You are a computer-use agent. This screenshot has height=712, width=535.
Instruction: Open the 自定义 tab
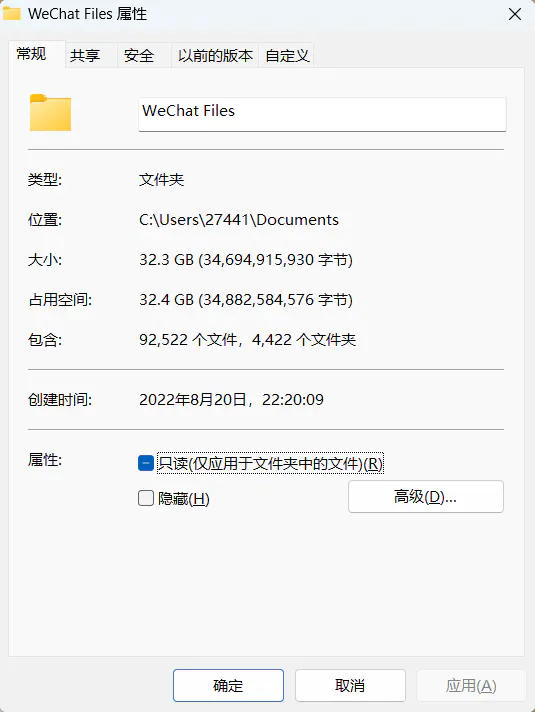tap(287, 55)
